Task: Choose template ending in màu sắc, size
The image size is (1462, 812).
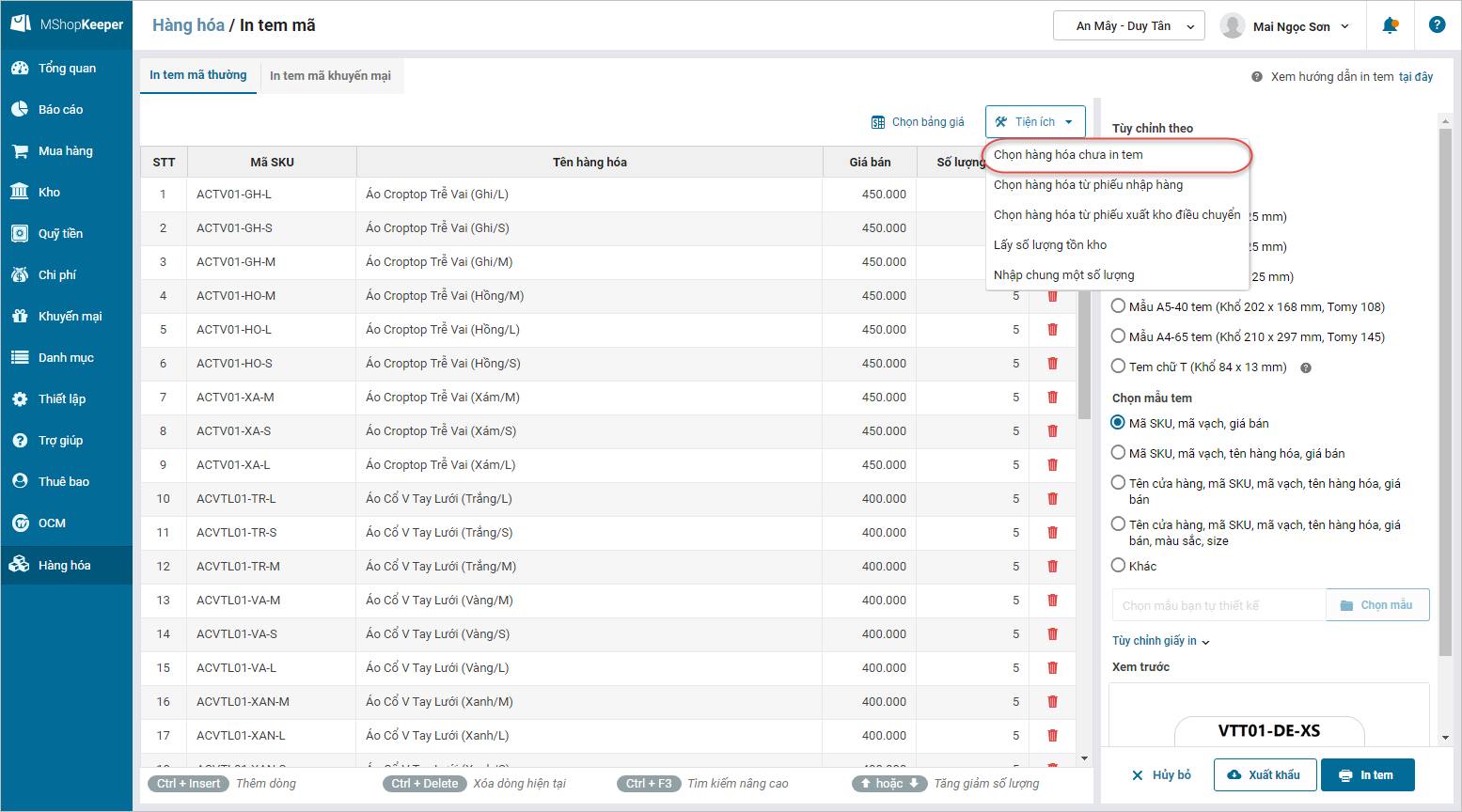Action: [1119, 523]
